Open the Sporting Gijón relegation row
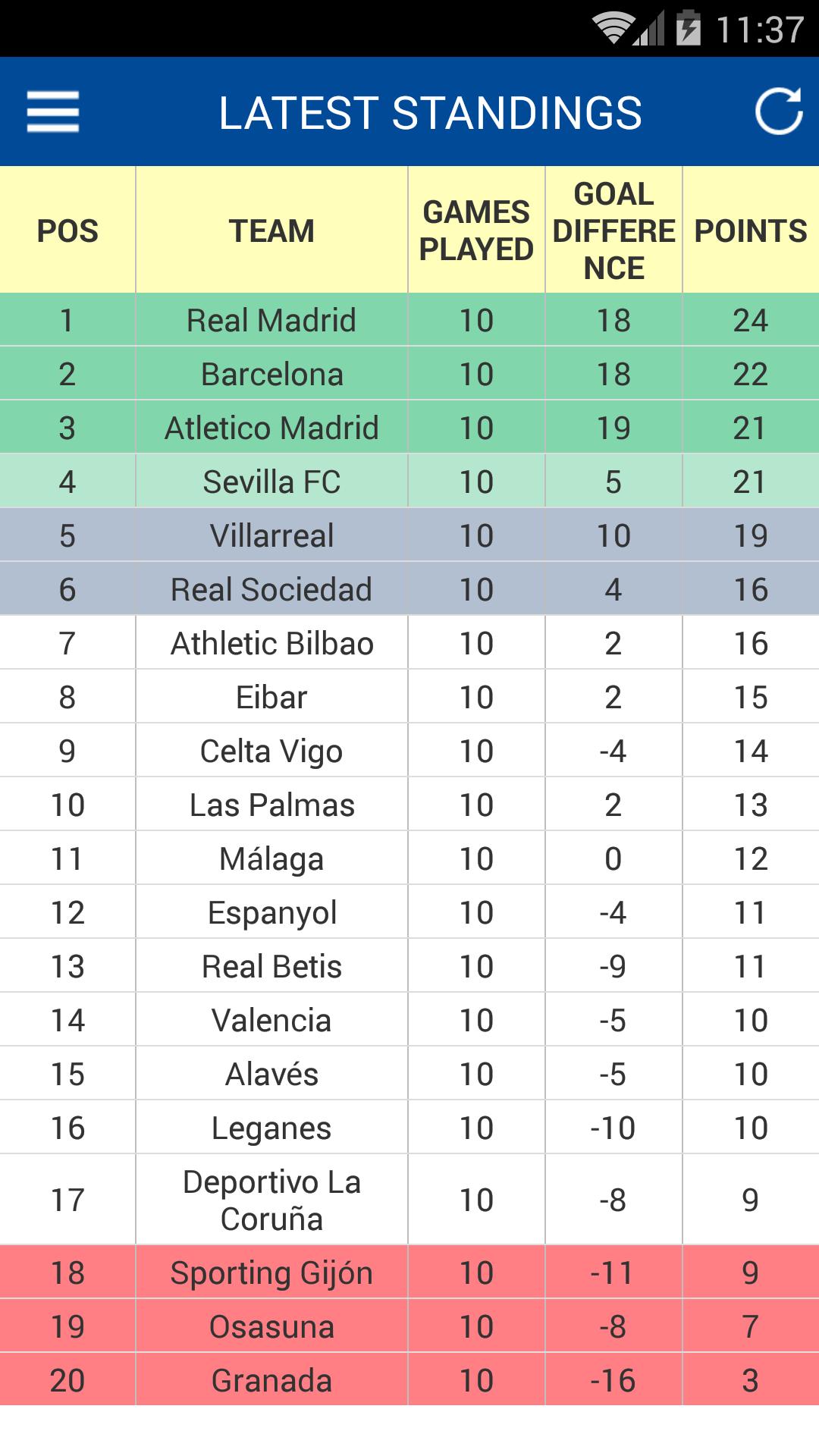819x1456 pixels. point(409,1272)
